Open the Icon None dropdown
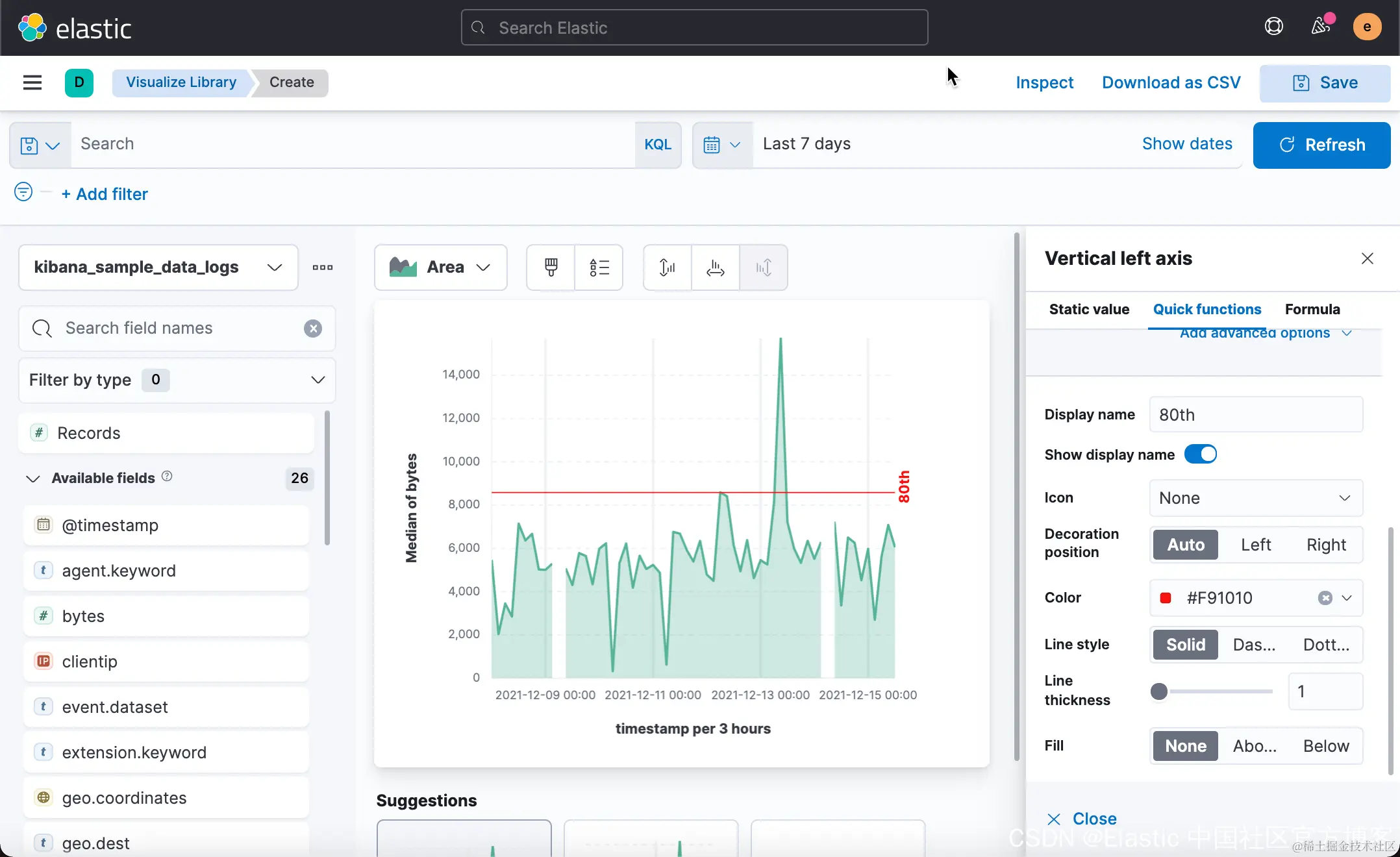Image resolution: width=1400 pixels, height=857 pixels. 1255,498
